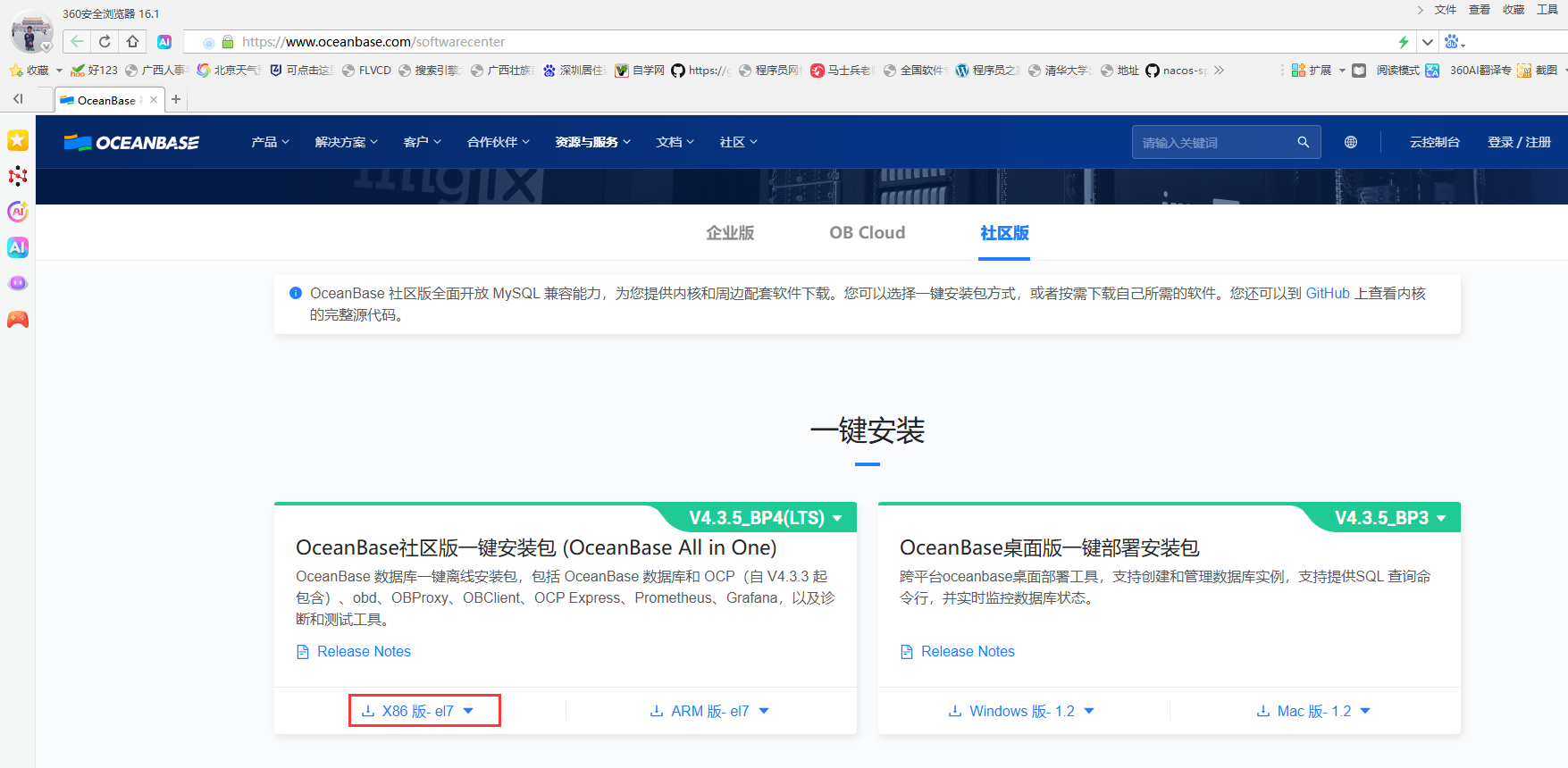Go back with the browser back arrow

pos(77,41)
